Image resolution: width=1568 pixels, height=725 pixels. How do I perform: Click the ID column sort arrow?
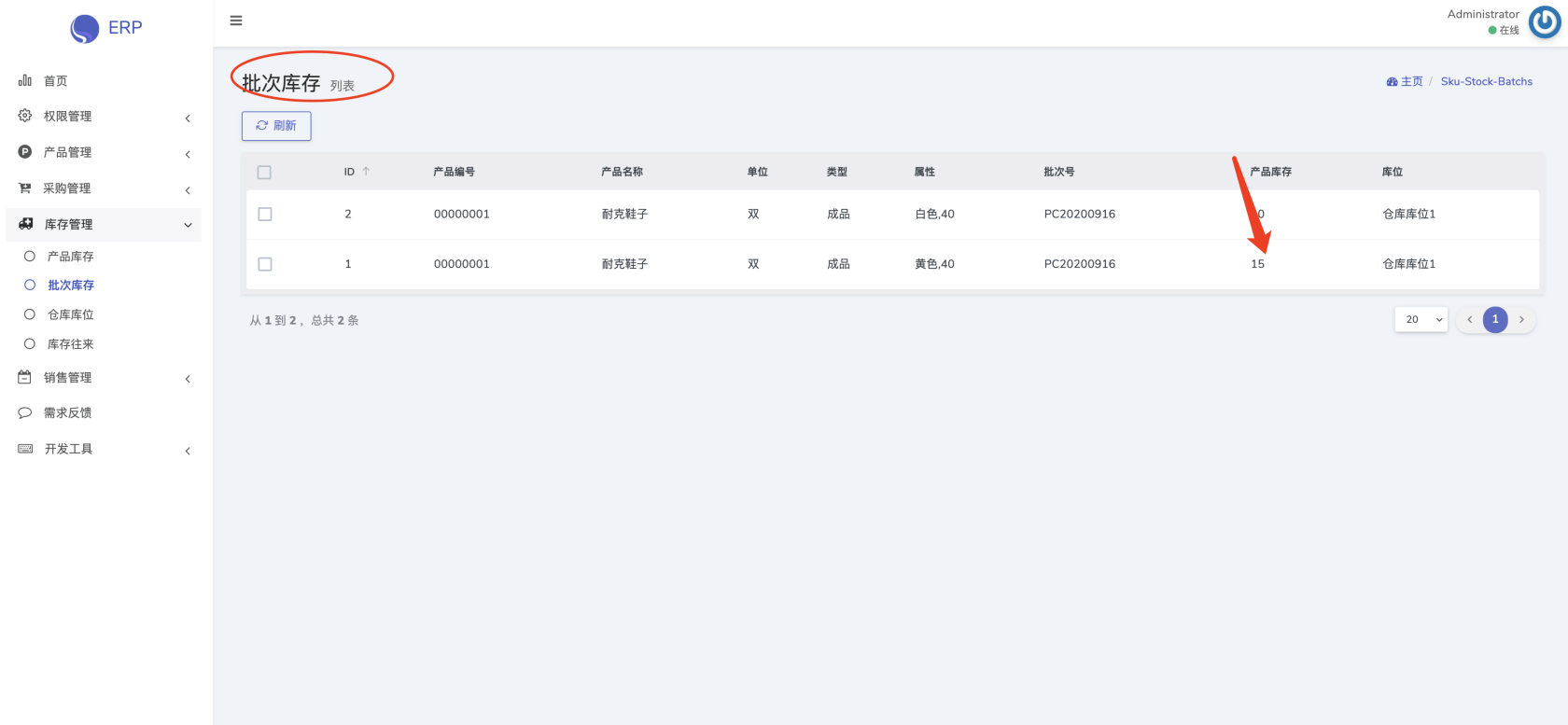(x=366, y=172)
